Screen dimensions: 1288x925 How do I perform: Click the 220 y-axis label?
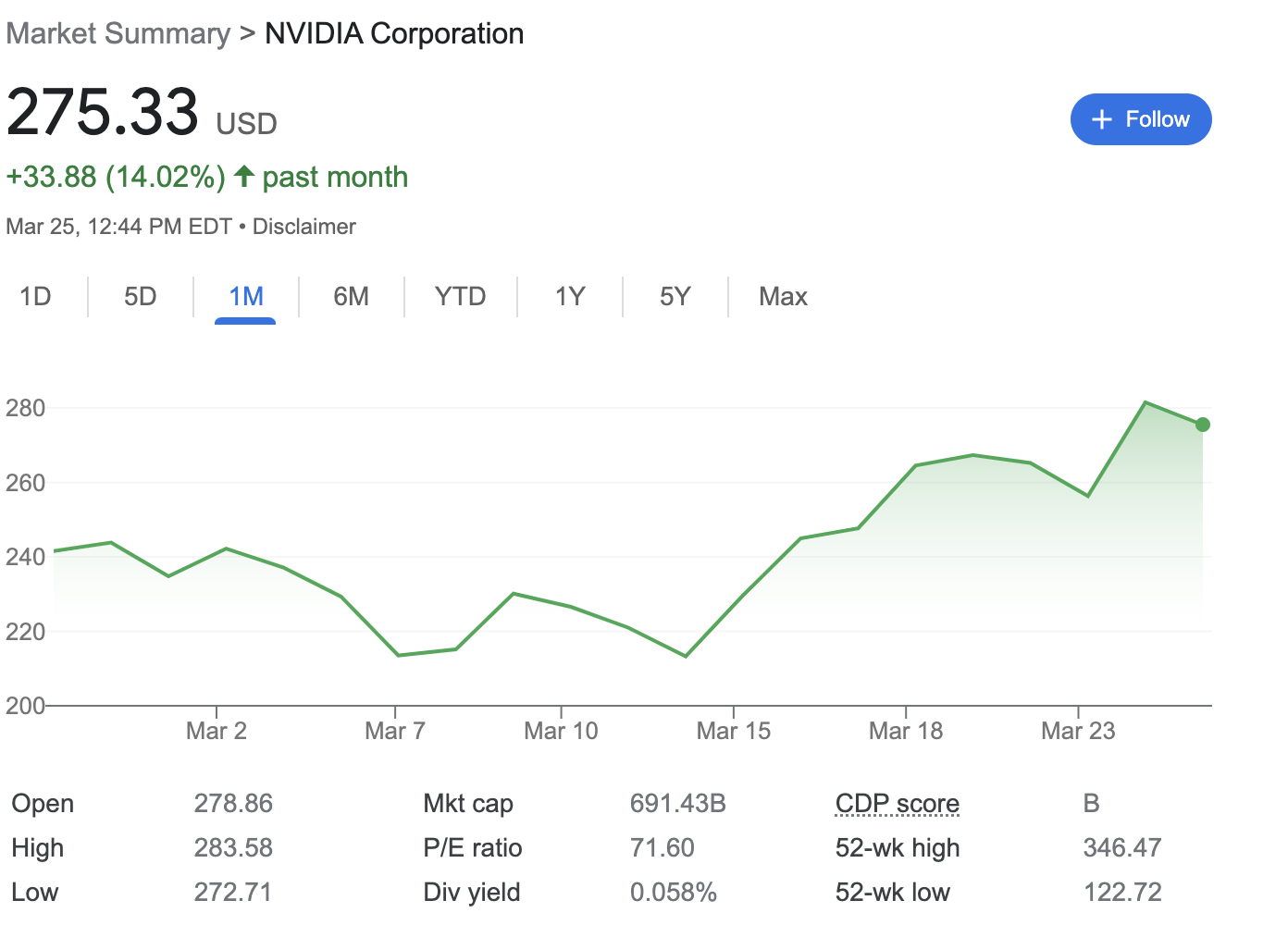[25, 632]
